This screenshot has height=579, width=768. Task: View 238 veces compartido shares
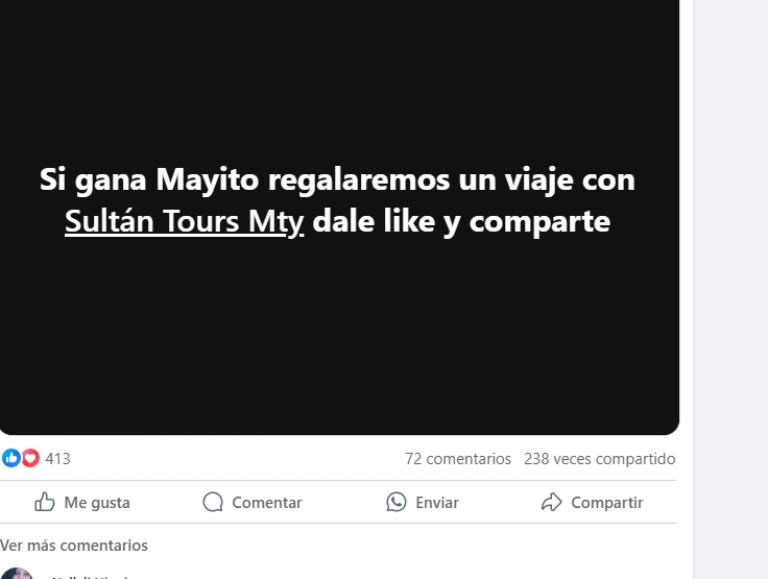600,459
